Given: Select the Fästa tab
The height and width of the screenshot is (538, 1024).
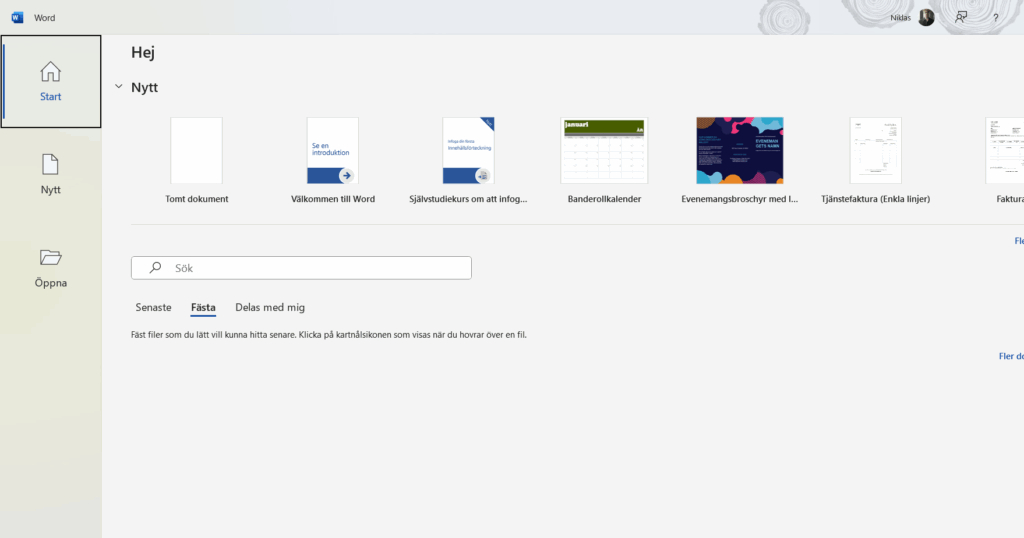Looking at the screenshot, I should (203, 307).
